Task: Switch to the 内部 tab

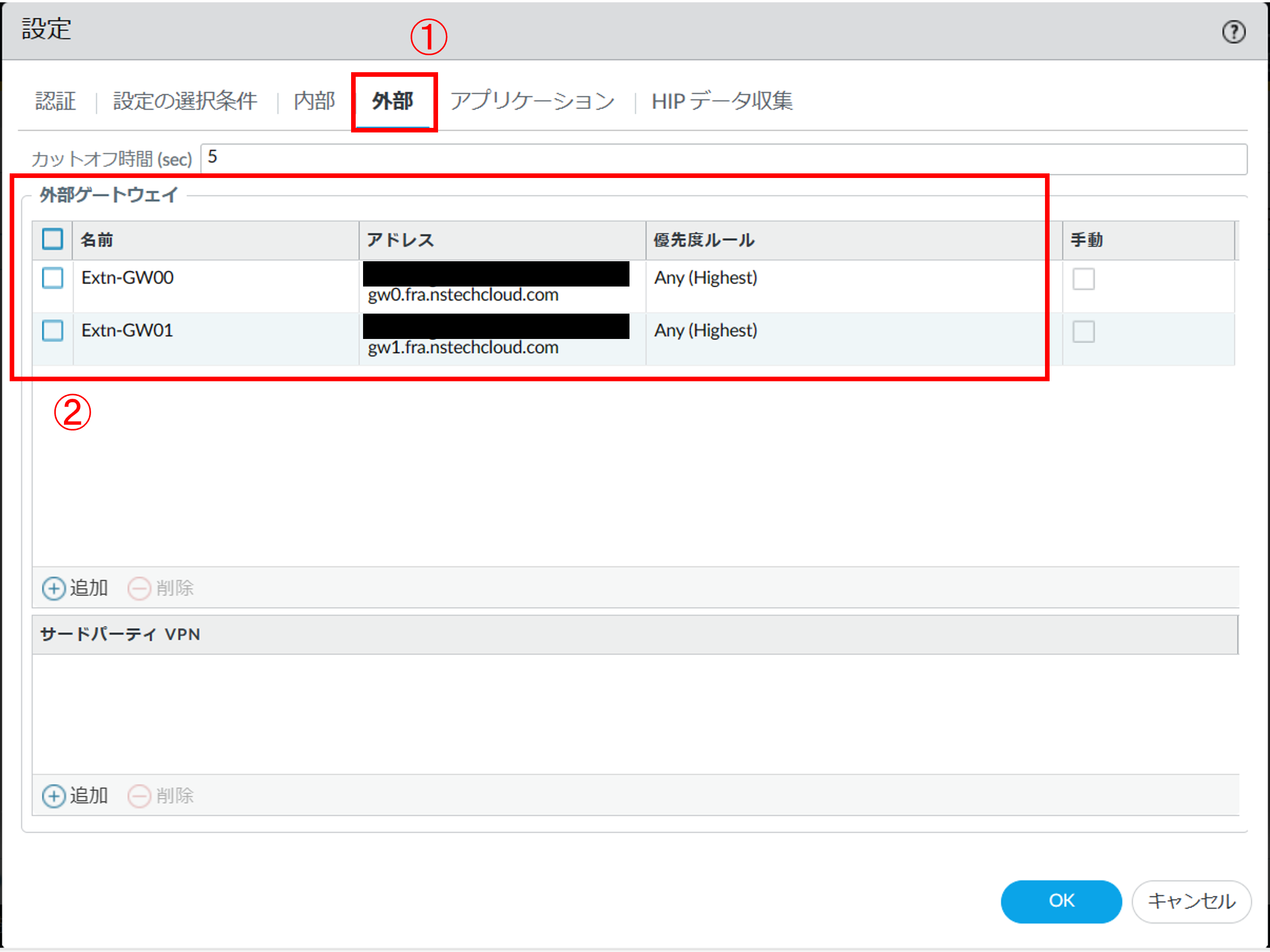Action: 314,102
